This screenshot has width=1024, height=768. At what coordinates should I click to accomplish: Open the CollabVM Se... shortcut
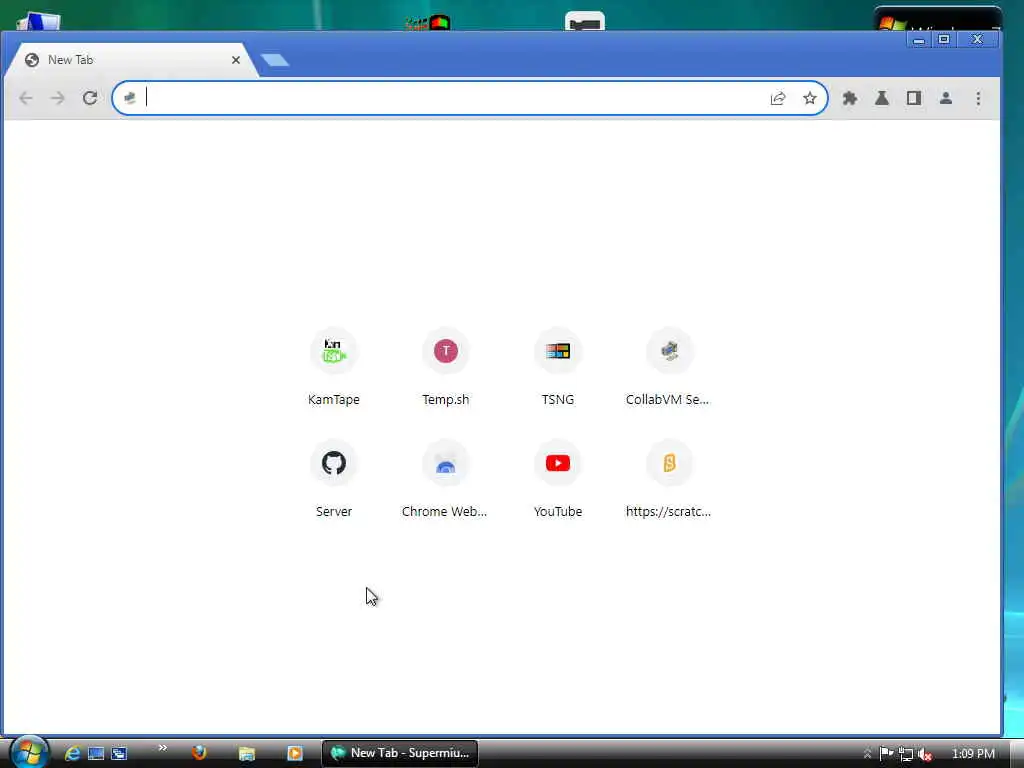click(x=669, y=366)
